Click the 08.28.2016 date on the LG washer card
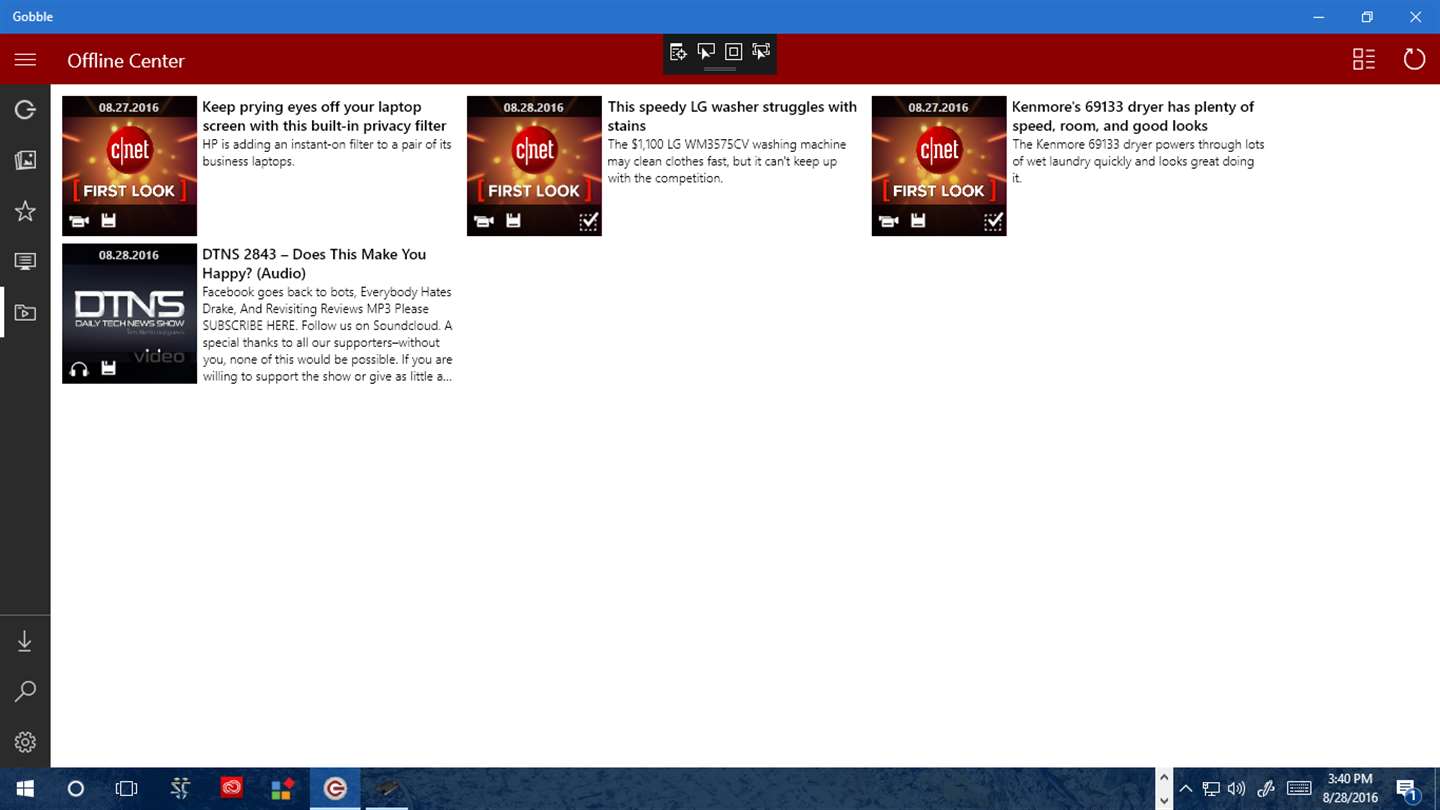 (534, 107)
